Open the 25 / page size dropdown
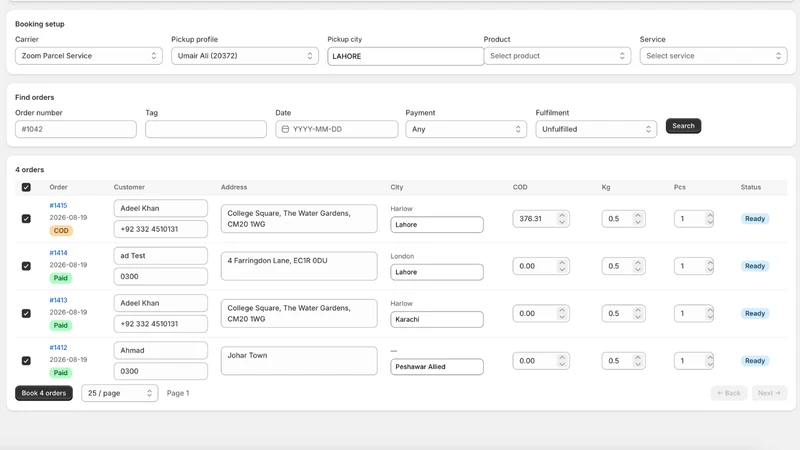 pos(120,393)
